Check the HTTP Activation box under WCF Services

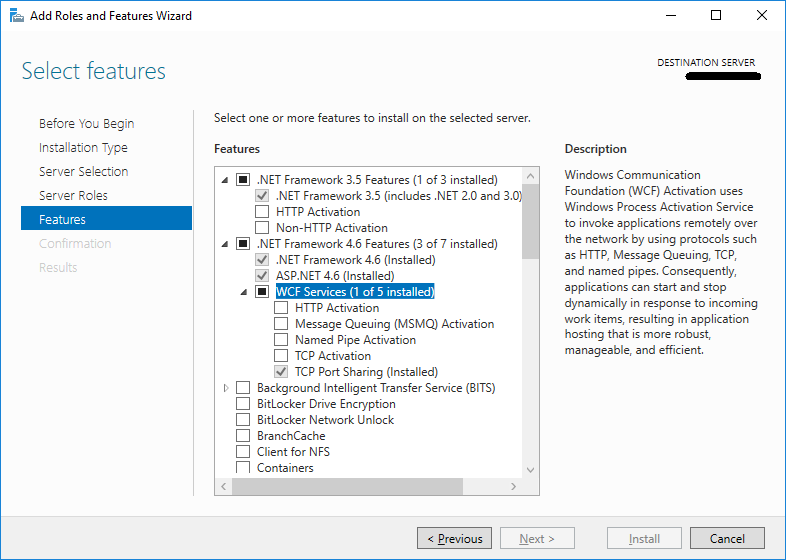(x=281, y=308)
